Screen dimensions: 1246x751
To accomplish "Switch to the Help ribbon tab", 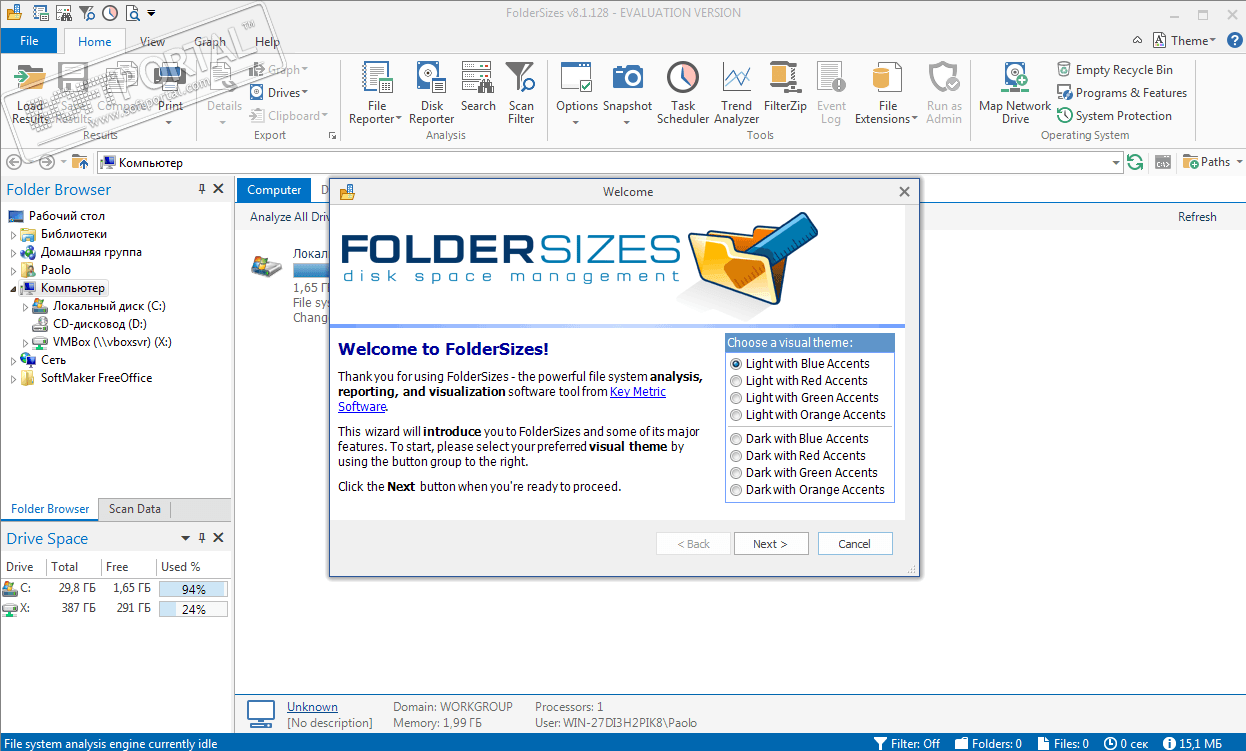I will (x=267, y=42).
